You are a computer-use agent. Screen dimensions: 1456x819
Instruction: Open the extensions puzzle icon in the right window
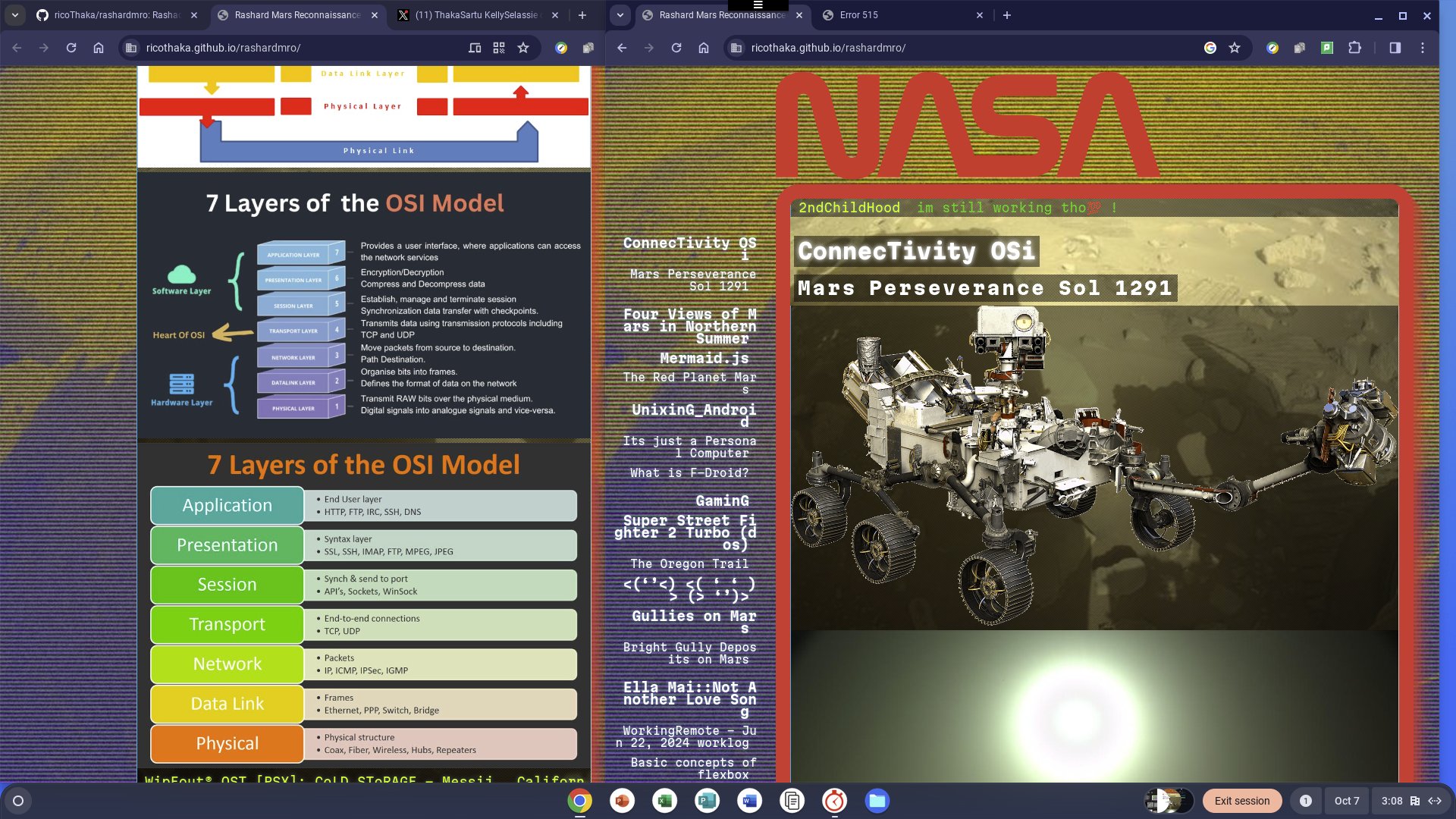click(x=1354, y=48)
